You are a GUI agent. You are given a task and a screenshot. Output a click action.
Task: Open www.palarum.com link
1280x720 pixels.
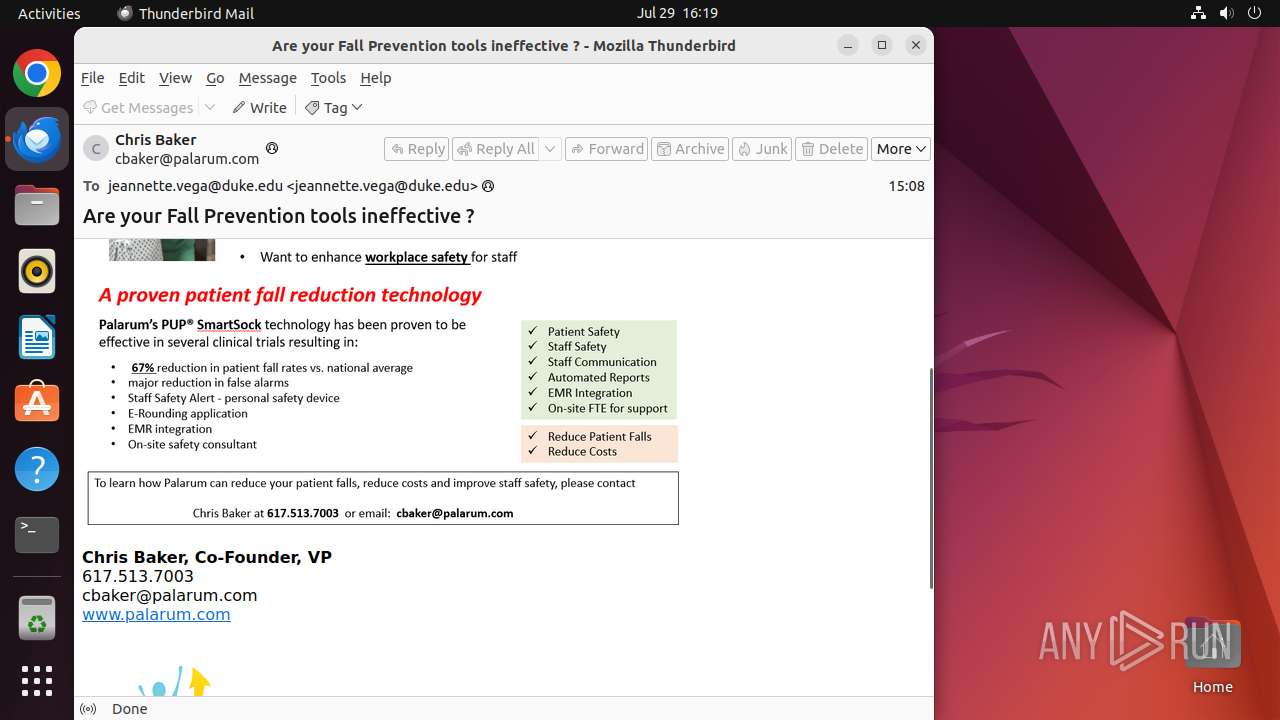point(156,614)
